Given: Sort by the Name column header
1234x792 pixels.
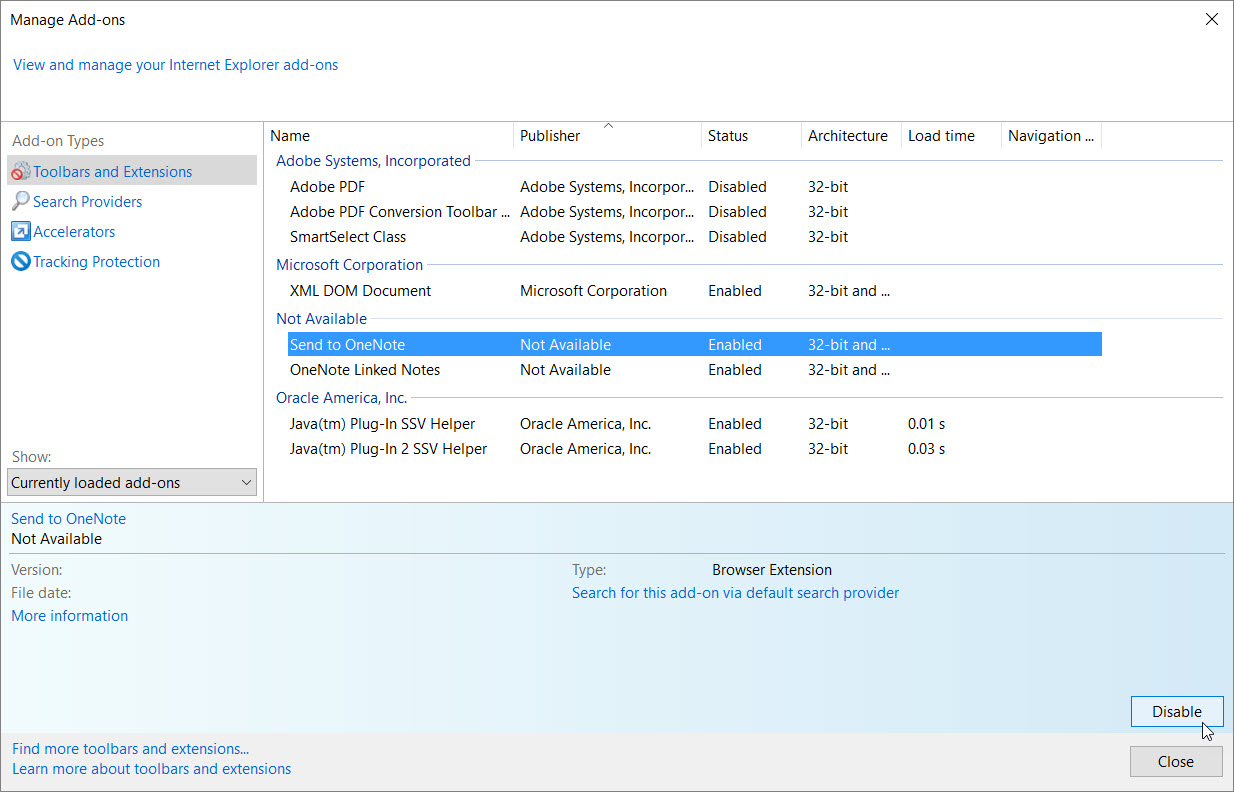Looking at the screenshot, I should click(389, 136).
